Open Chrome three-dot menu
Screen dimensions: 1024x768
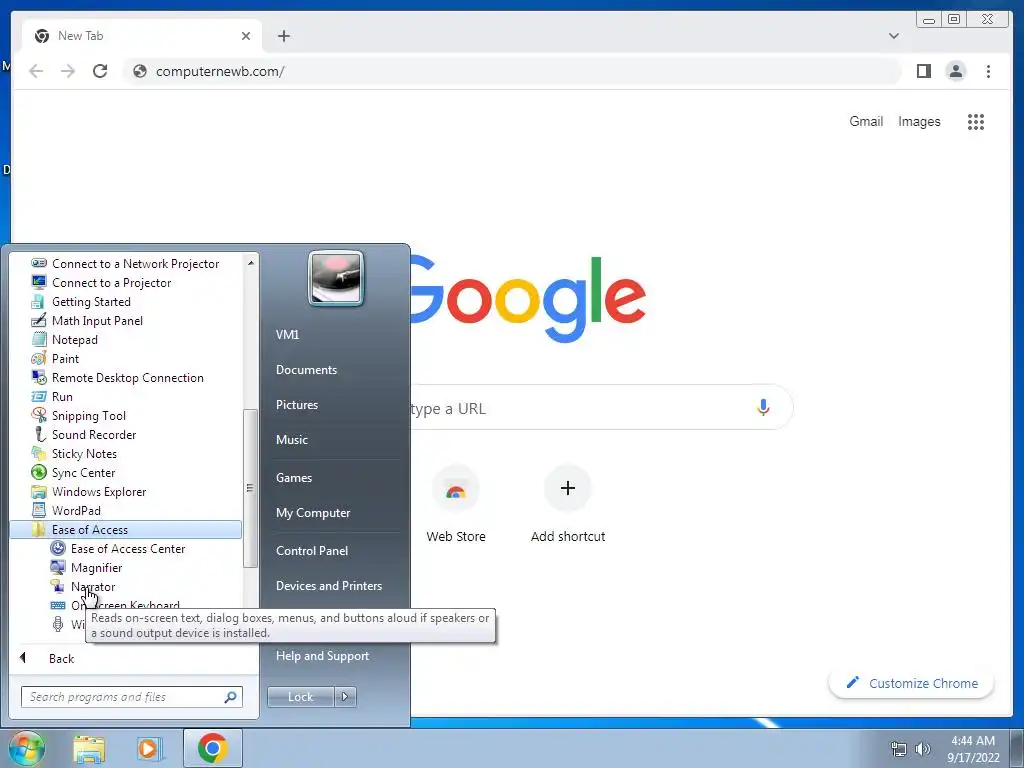(988, 71)
